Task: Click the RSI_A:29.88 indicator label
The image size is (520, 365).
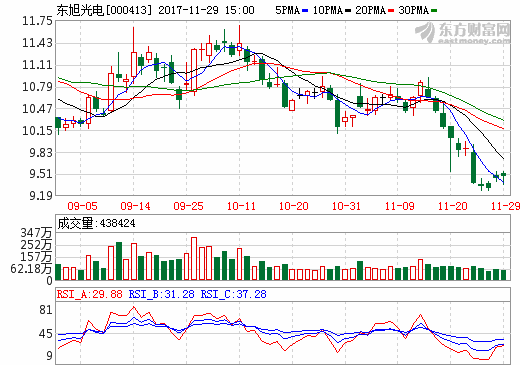Action: coord(90,294)
